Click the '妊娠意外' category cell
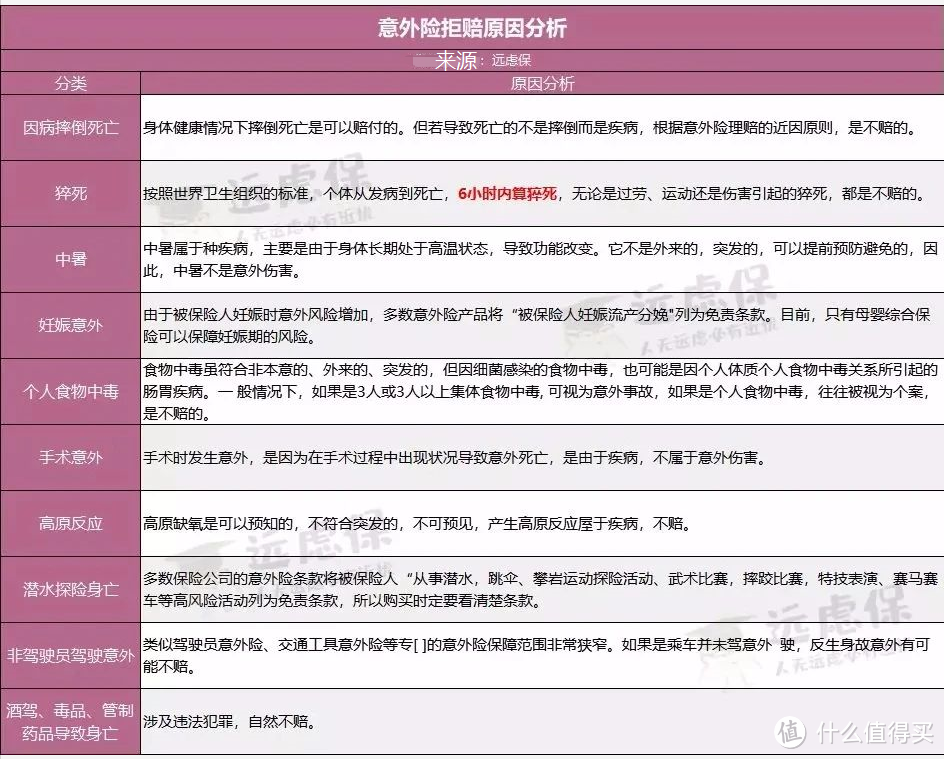The width and height of the screenshot is (944, 759). (70, 325)
